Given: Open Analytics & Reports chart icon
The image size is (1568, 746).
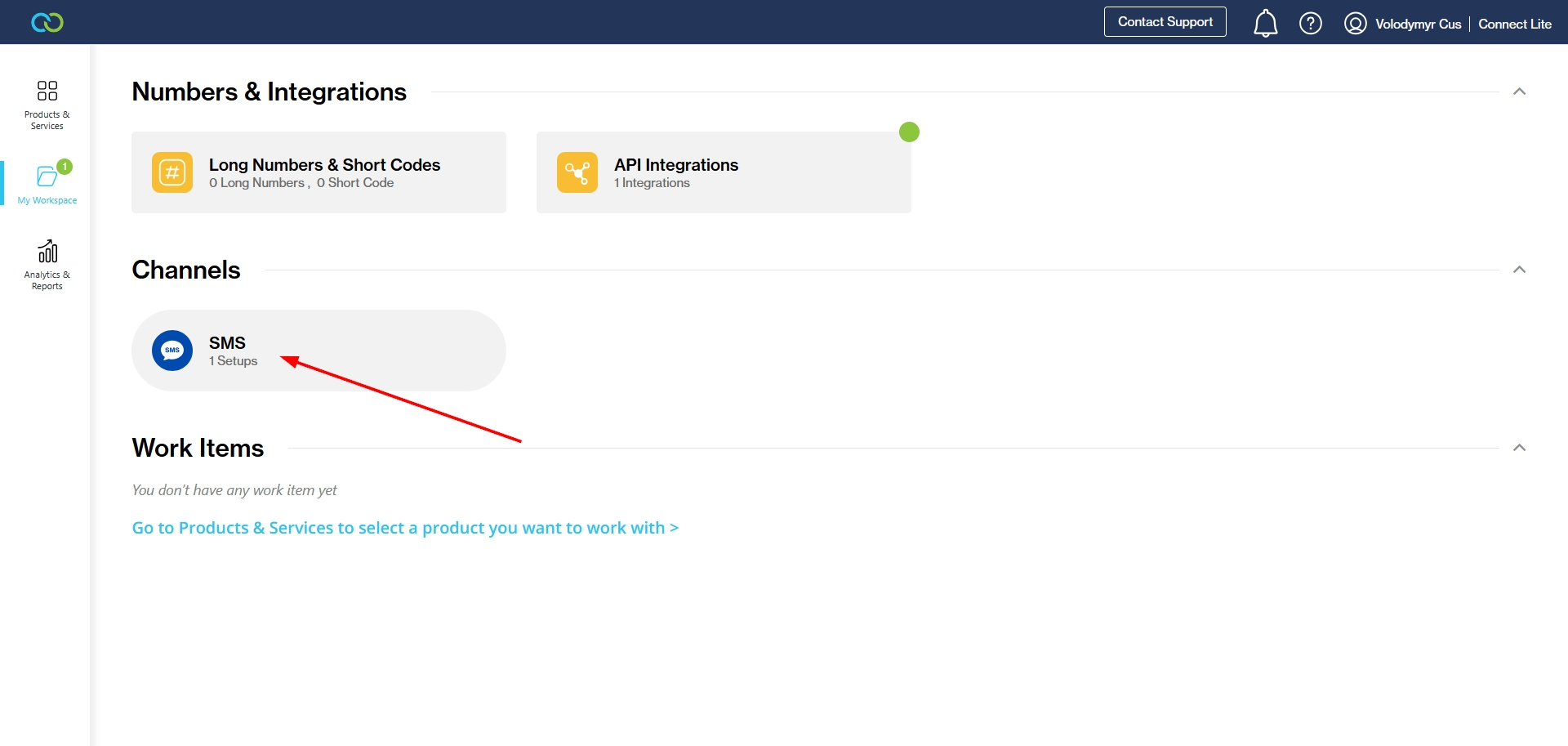Looking at the screenshot, I should pos(47,251).
